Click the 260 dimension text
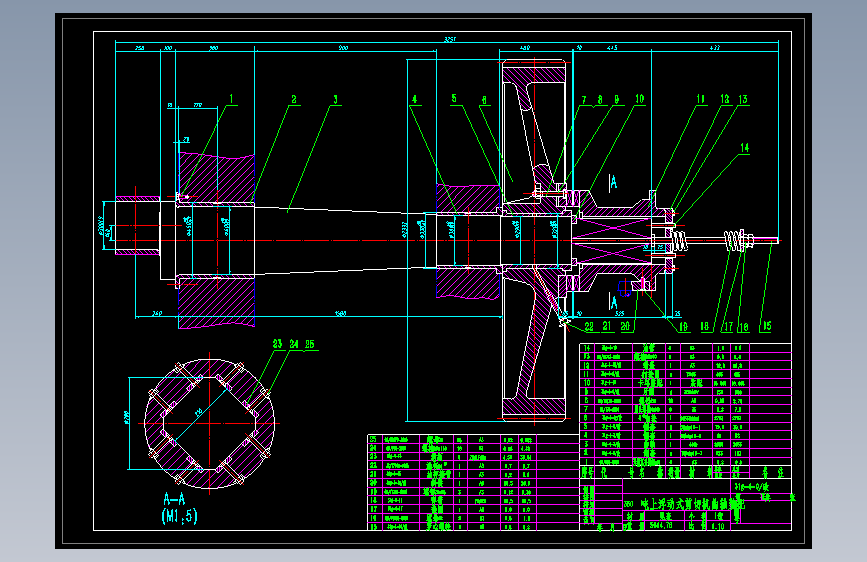The height and width of the screenshot is (562, 867). 157,314
